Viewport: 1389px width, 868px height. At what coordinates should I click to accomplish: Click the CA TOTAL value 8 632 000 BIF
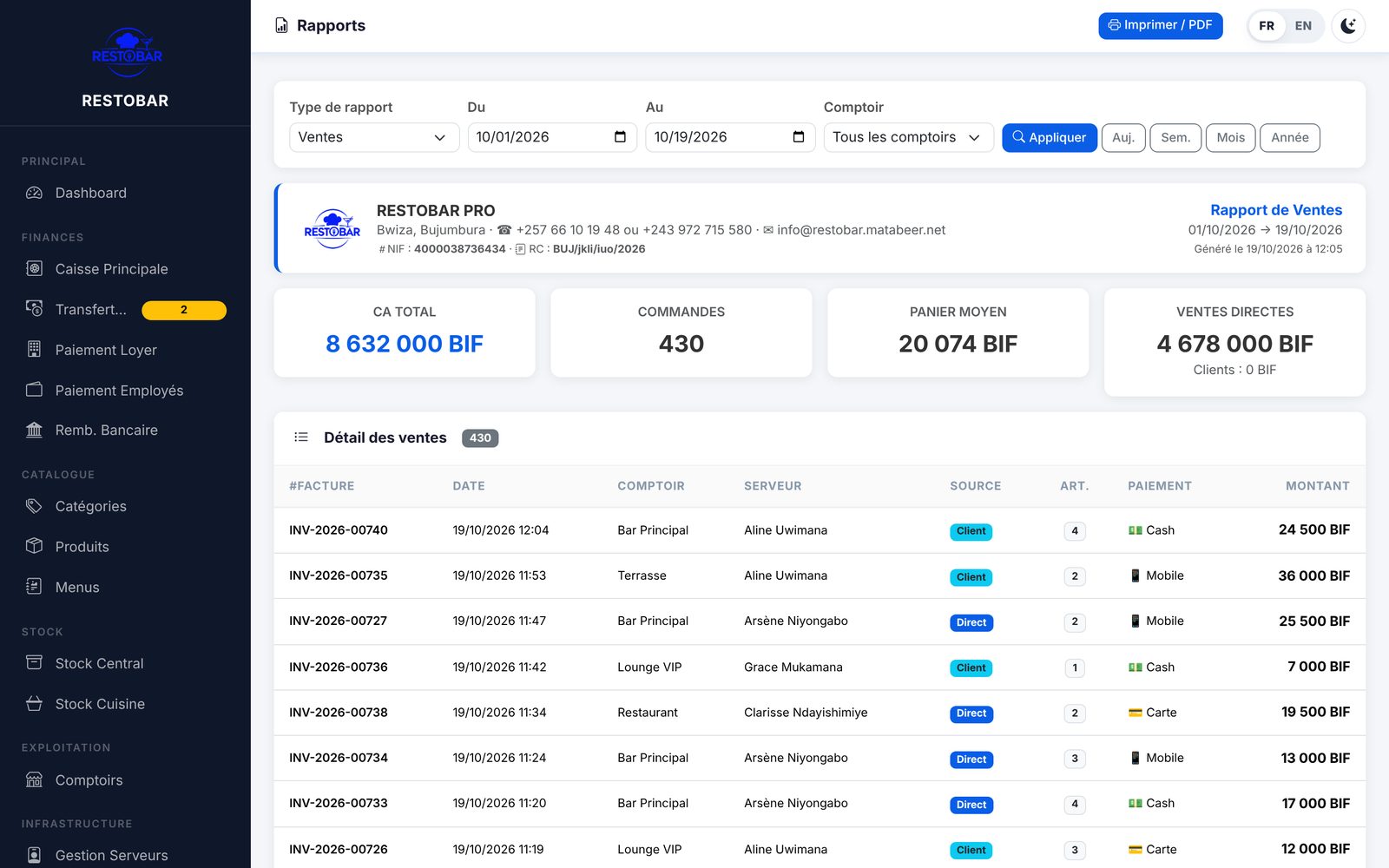click(405, 344)
